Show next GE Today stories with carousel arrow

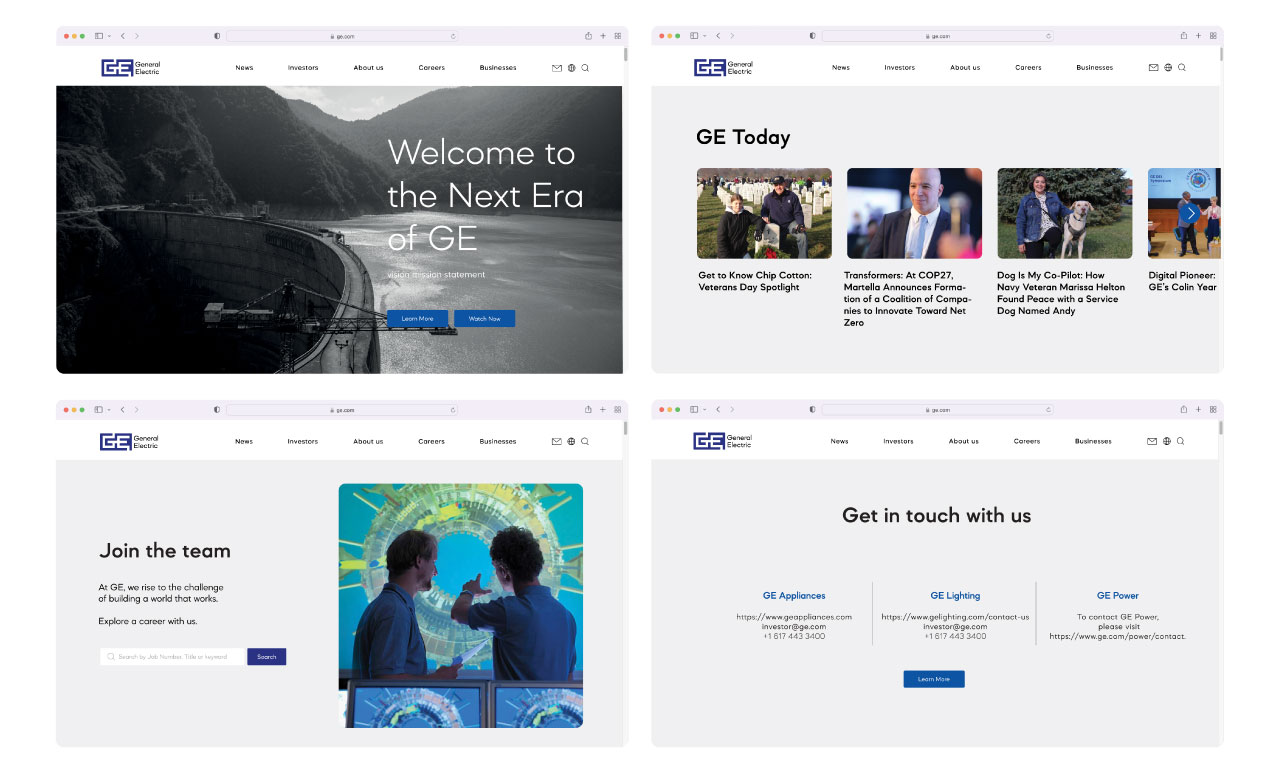click(x=1189, y=213)
